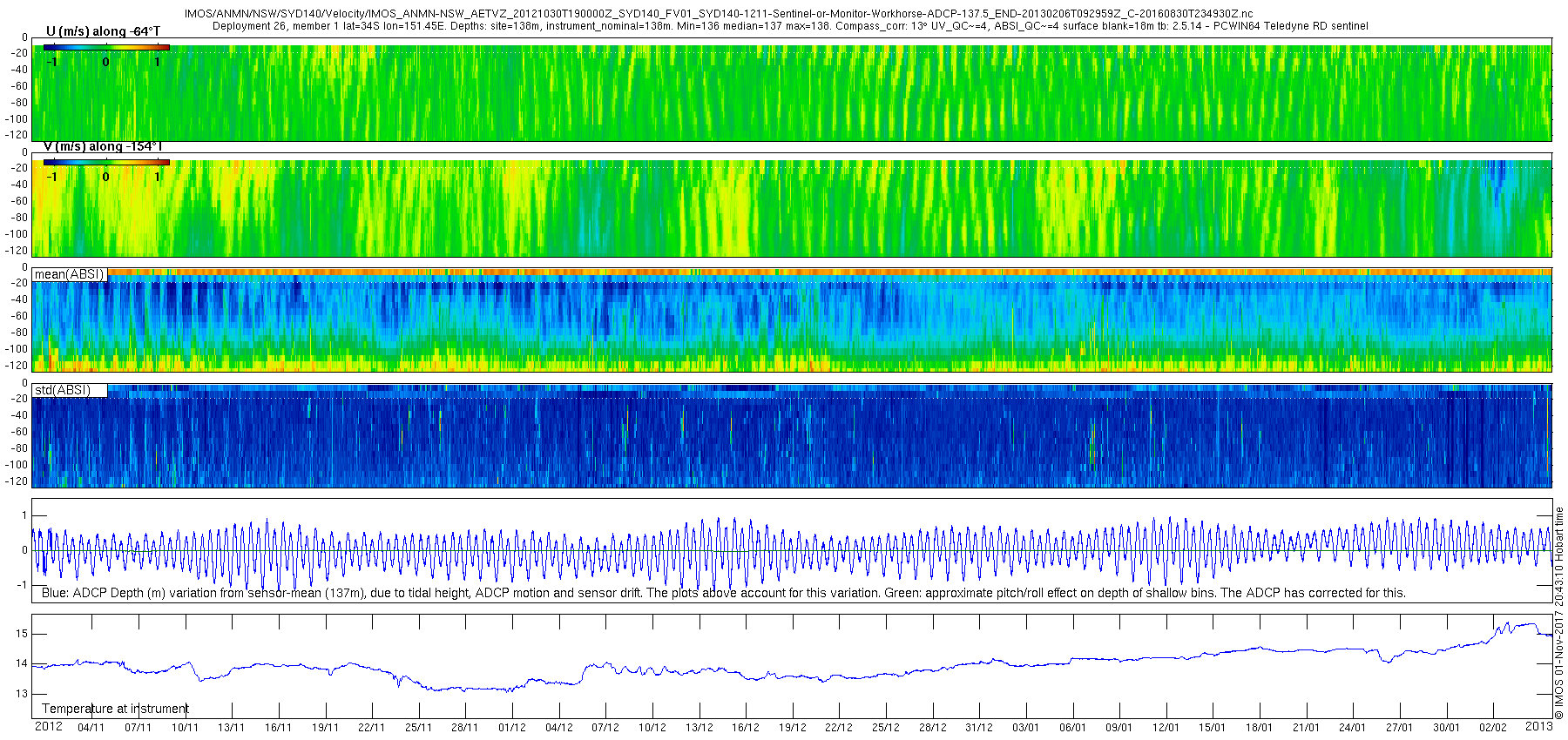Select the 07/11 date tick
Viewport: 1568px width, 740px height.
(138, 728)
